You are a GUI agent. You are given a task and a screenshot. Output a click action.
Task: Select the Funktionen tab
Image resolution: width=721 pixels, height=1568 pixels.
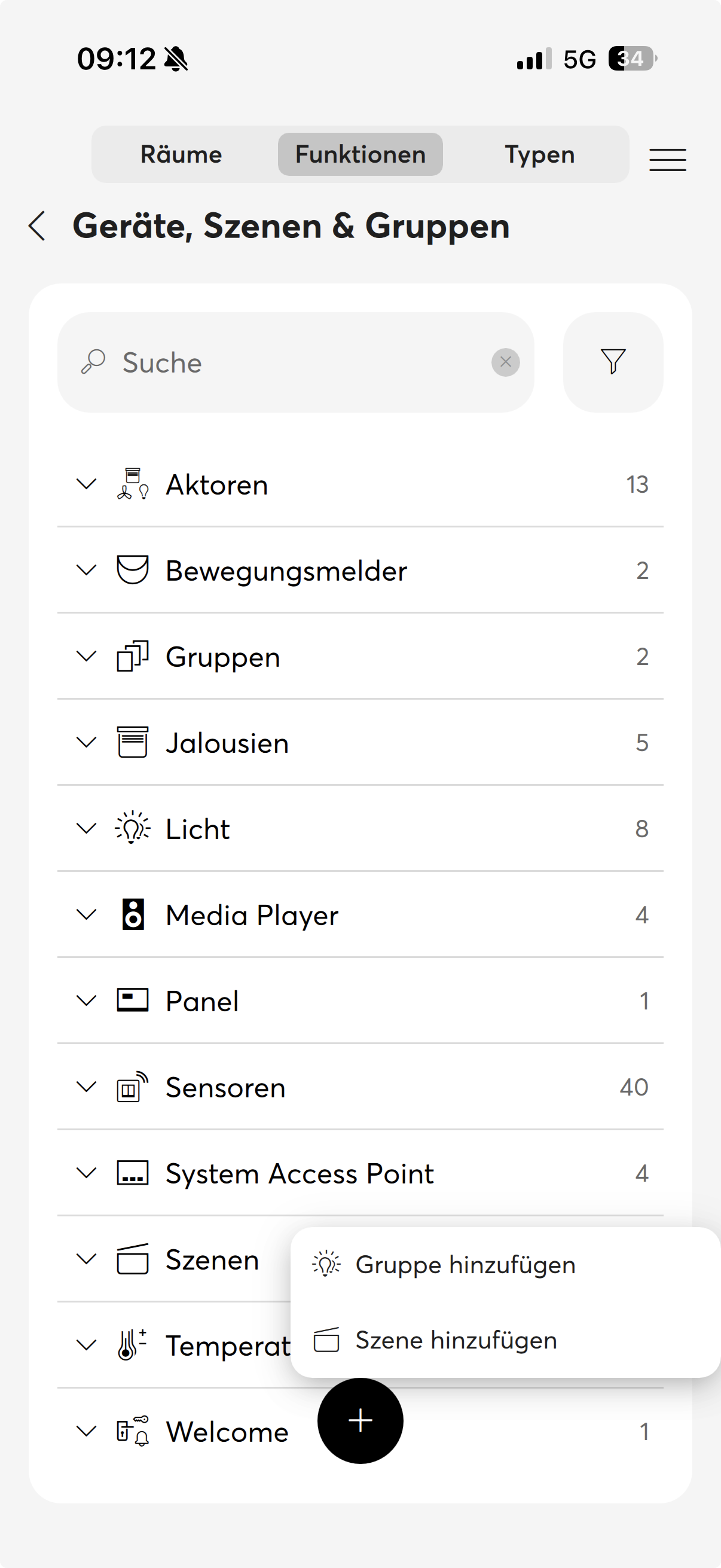tap(360, 155)
